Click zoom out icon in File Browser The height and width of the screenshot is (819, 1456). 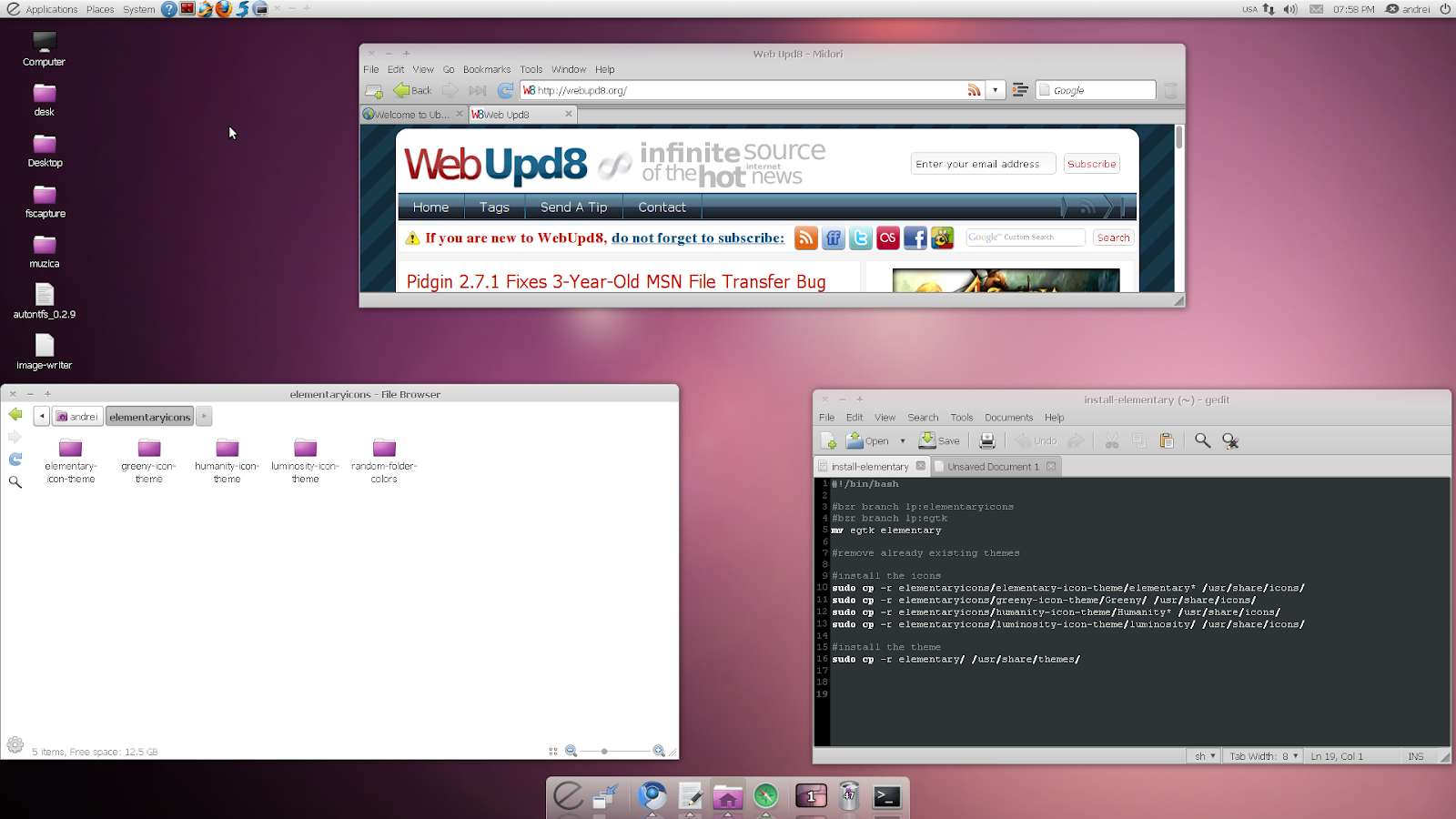click(x=571, y=751)
